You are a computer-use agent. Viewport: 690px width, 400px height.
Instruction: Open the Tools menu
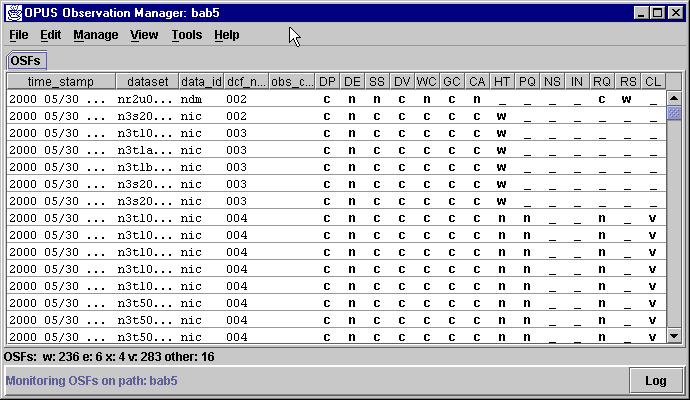point(186,35)
